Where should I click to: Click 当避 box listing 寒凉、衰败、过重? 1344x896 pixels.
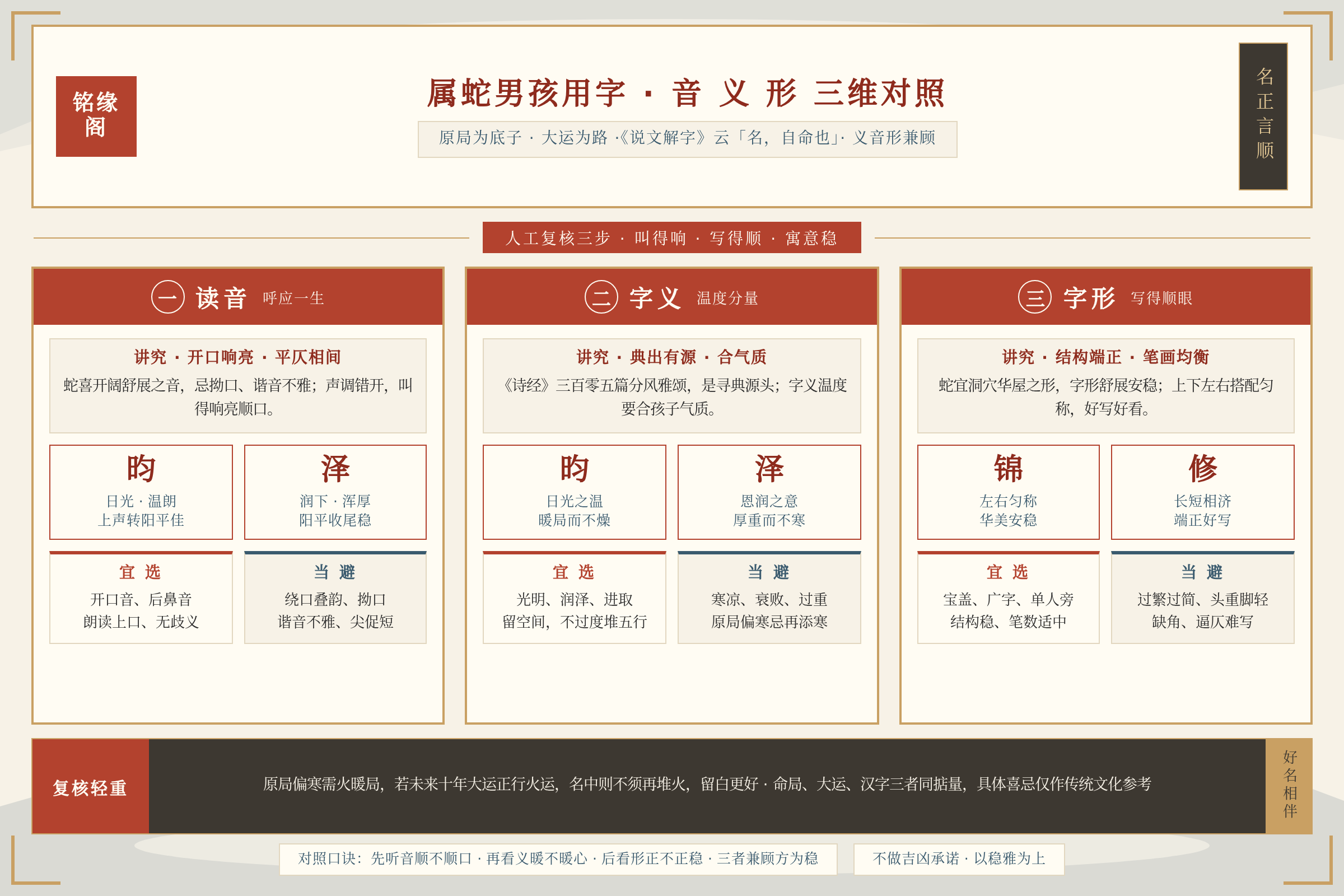pos(769,597)
